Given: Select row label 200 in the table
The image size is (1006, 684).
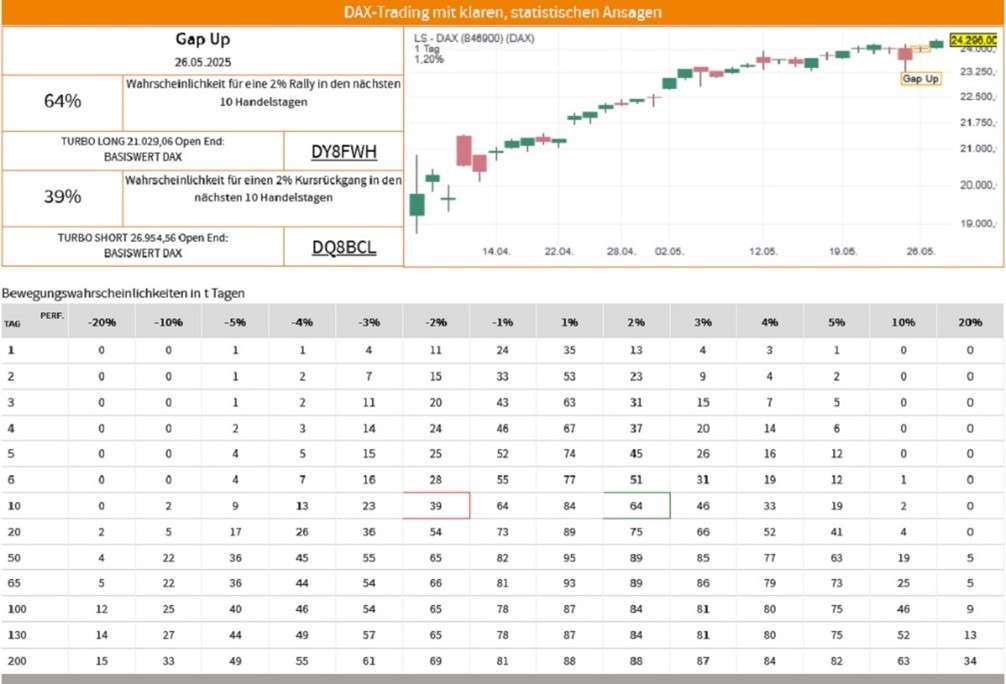Looking at the screenshot, I should click(x=17, y=661).
